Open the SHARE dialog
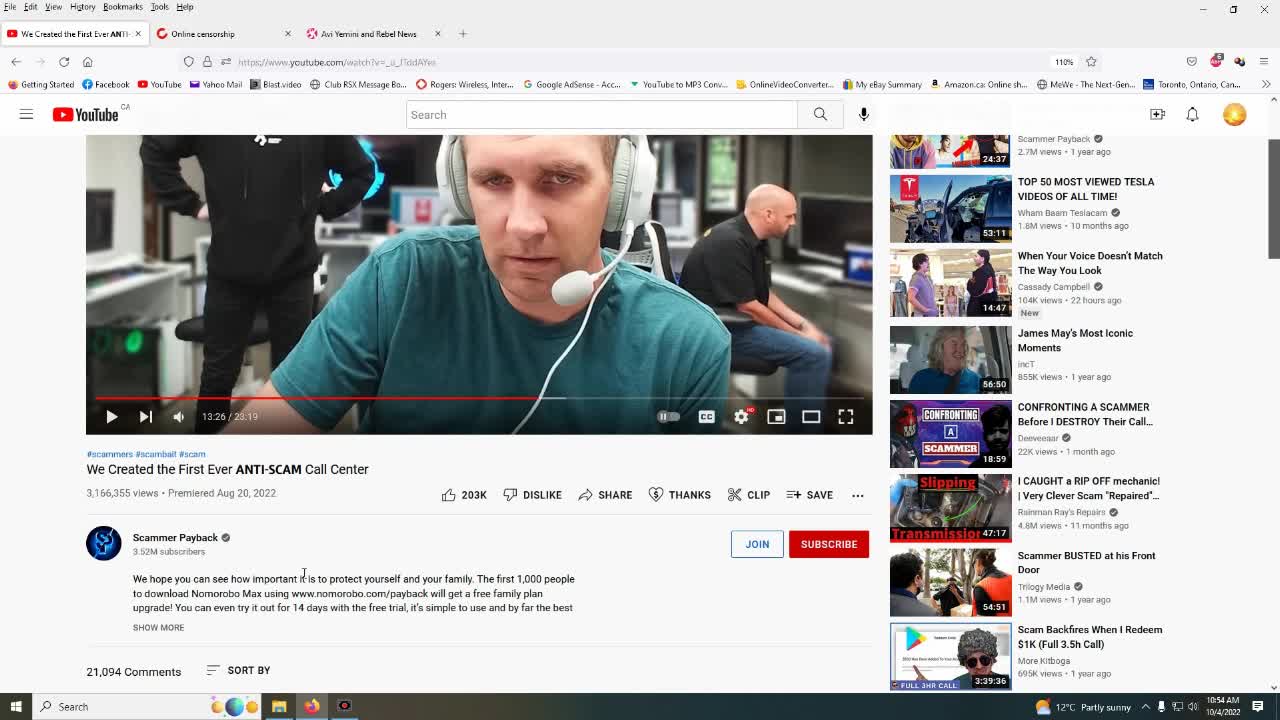Screen dimensions: 1280x720 tap(605, 495)
